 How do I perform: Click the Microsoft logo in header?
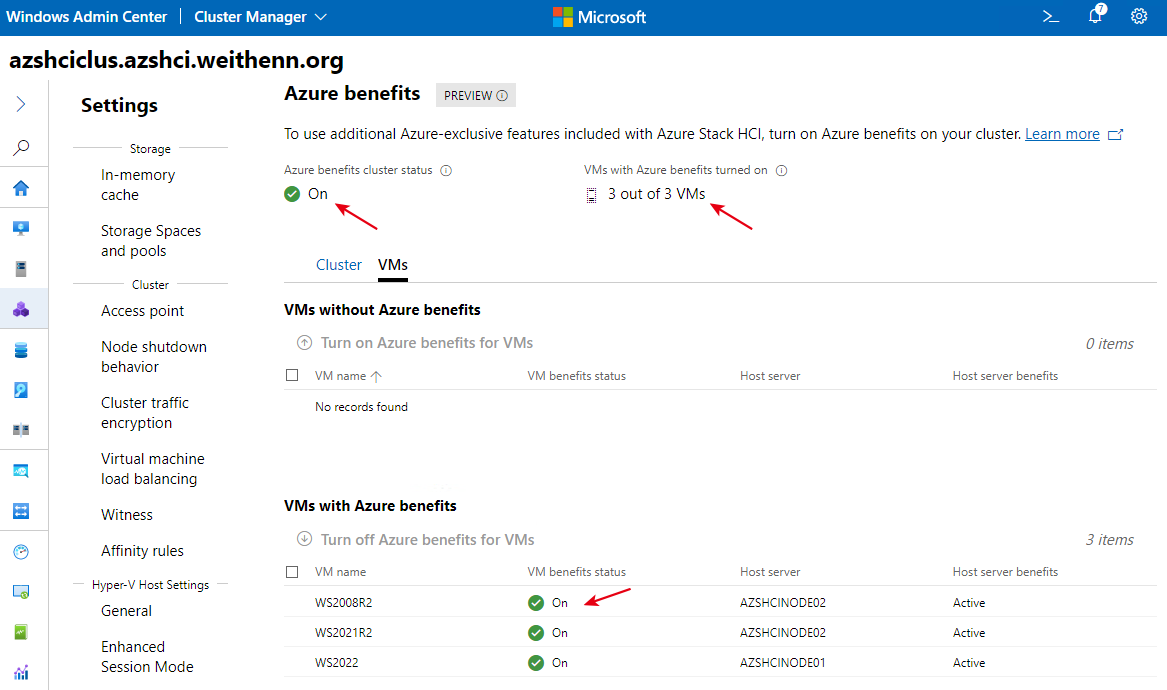599,17
